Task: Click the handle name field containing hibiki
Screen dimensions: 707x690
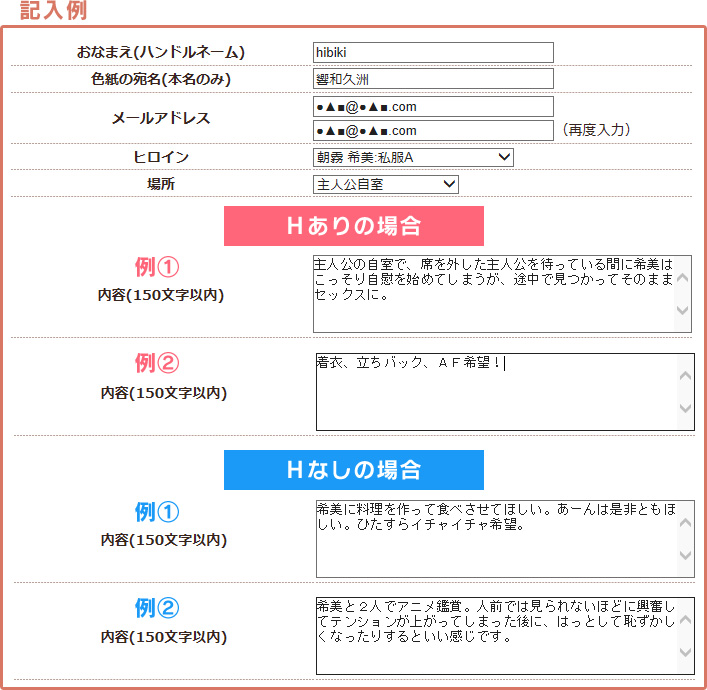Action: click(432, 53)
